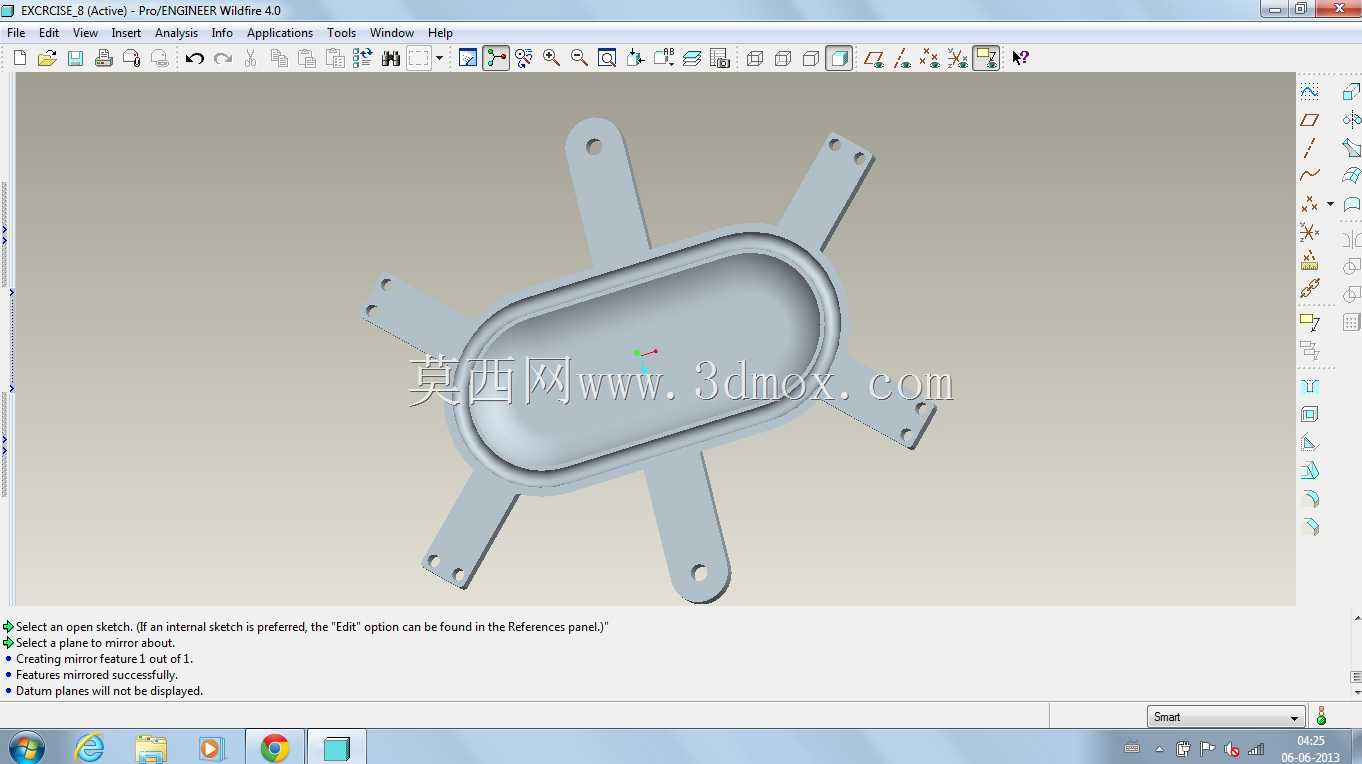Open the Windows Start menu
This screenshot has height=764, width=1362.
[25, 747]
